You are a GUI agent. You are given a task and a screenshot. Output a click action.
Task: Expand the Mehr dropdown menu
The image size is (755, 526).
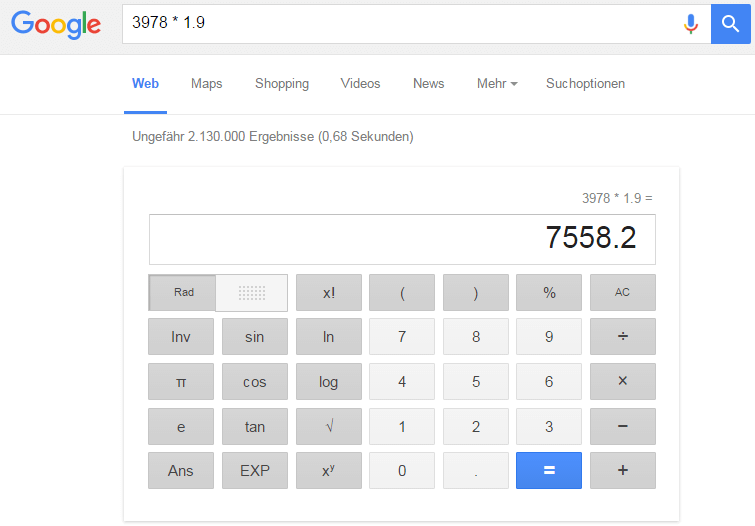[497, 83]
